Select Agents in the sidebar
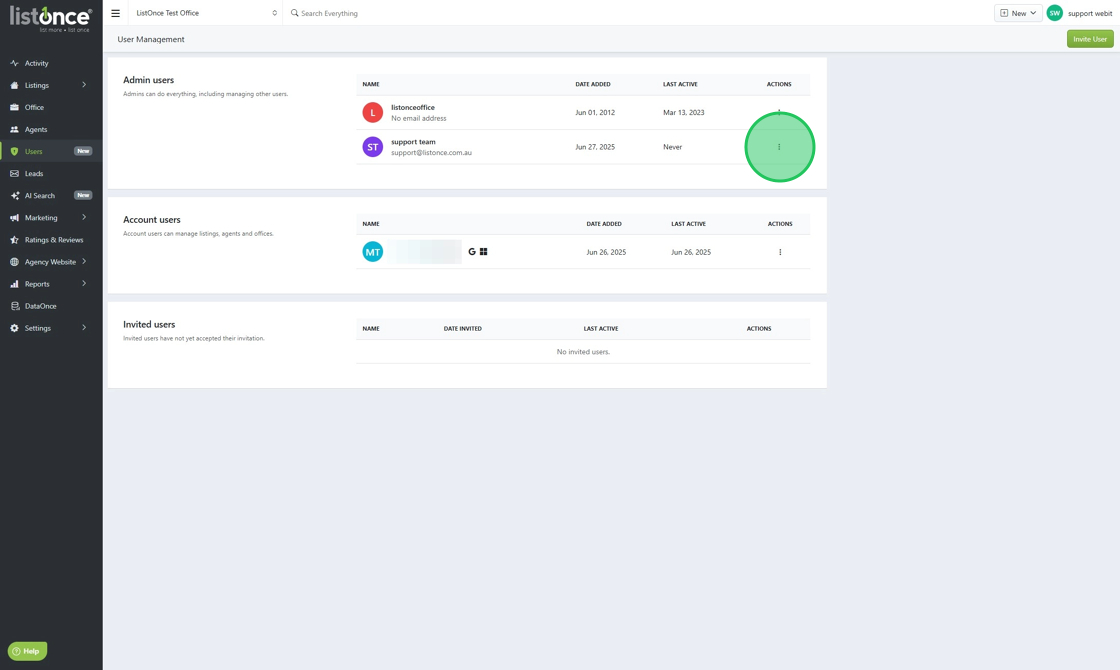1120x670 pixels. click(36, 129)
